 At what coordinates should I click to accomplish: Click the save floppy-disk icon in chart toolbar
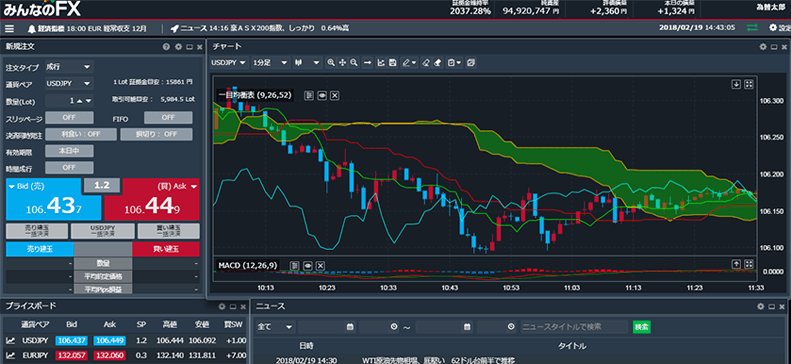click(x=392, y=63)
